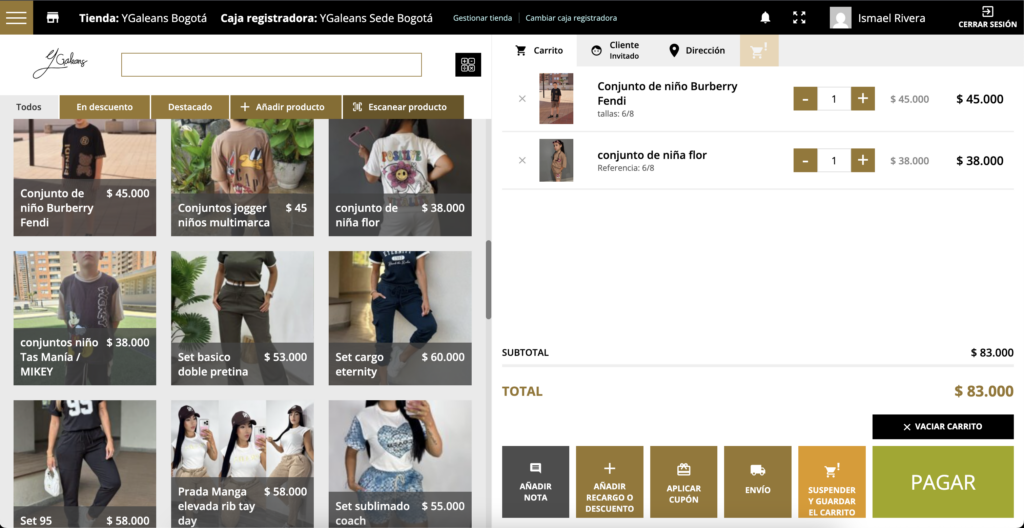This screenshot has height=528, width=1024.
Task: Click 'tallas: 6/8' text in cart
Action: click(615, 114)
